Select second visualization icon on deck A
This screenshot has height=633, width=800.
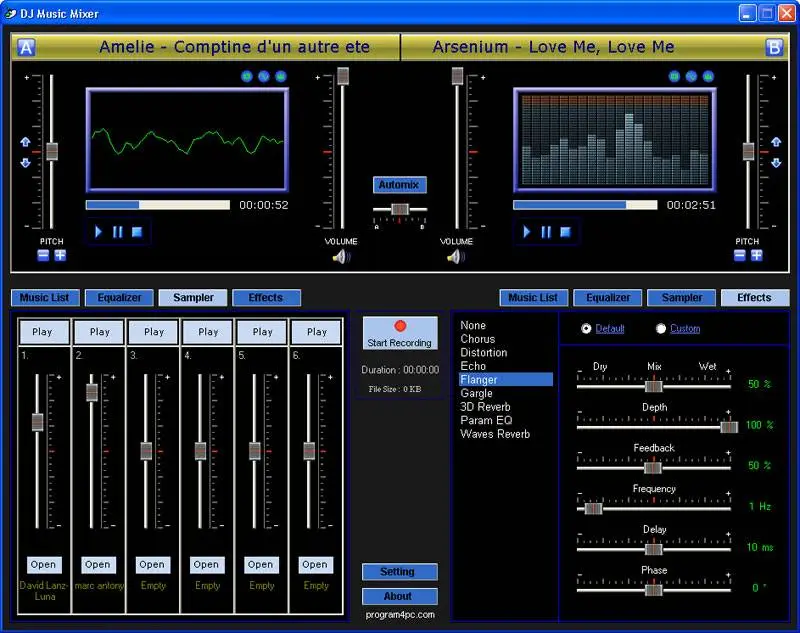click(264, 77)
